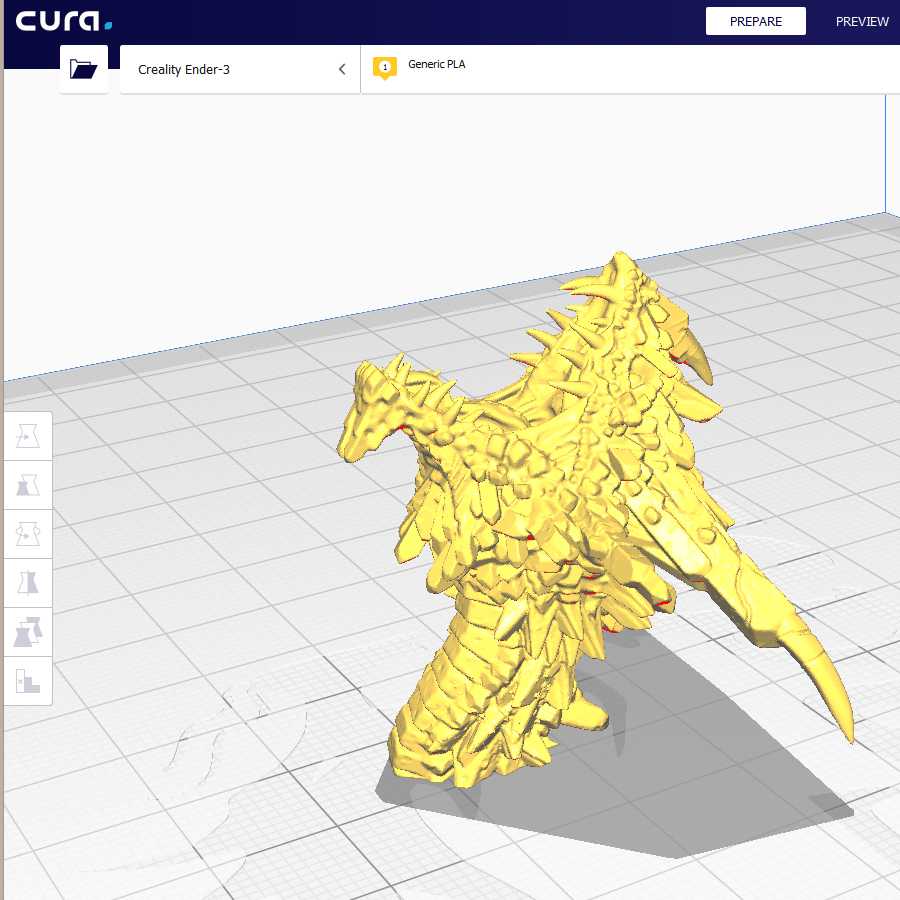This screenshot has width=900, height=900.
Task: Select the Support Blocker tool
Action: coord(28,681)
